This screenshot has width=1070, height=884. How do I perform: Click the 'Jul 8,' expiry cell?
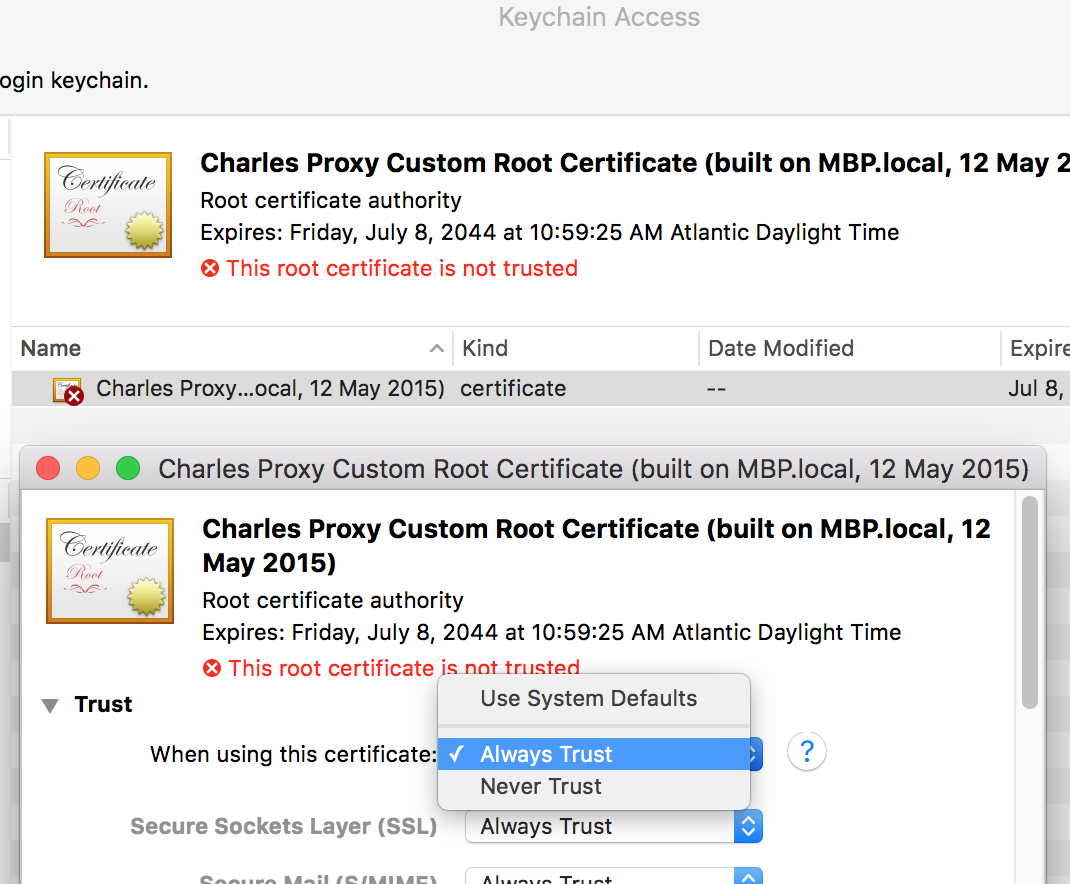pyautogui.click(x=1036, y=388)
